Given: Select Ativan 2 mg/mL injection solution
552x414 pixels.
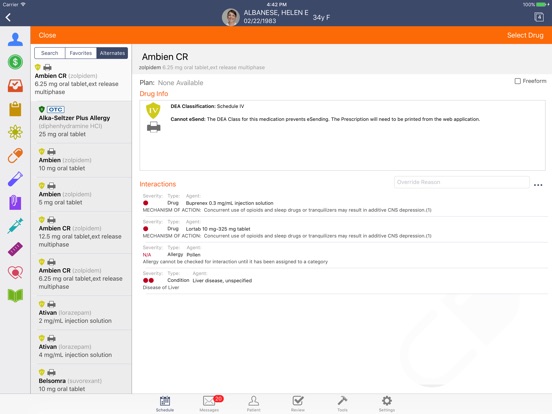Looking at the screenshot, I should [x=81, y=313].
